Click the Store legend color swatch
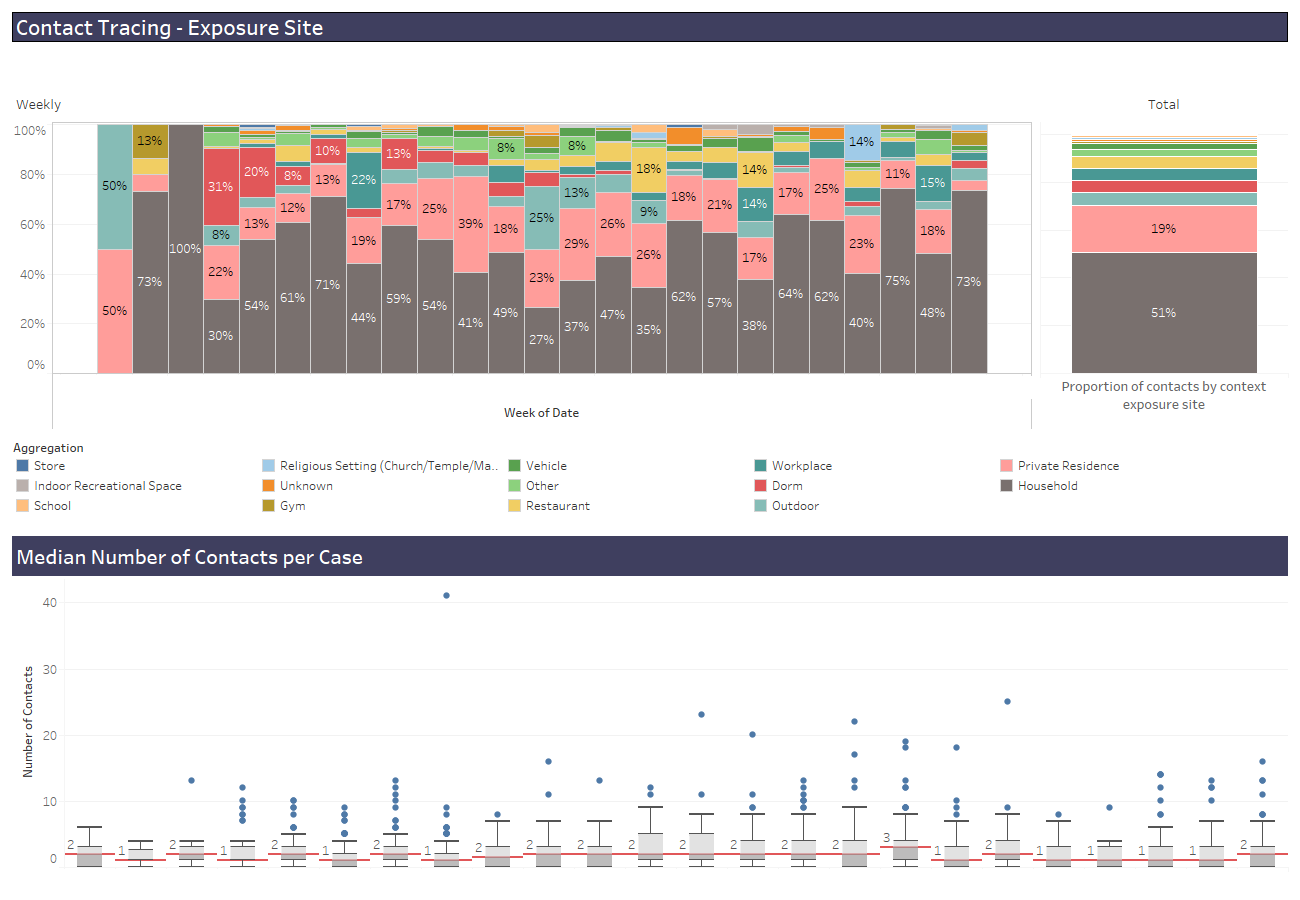The width and height of the screenshot is (1300, 900). tap(23, 466)
